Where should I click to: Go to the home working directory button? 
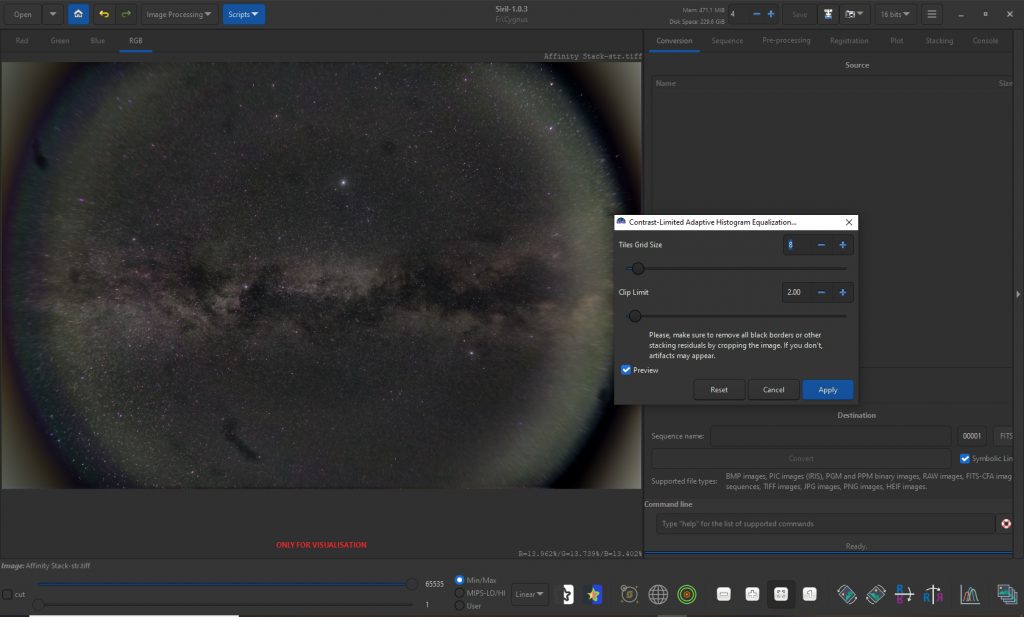pos(78,14)
